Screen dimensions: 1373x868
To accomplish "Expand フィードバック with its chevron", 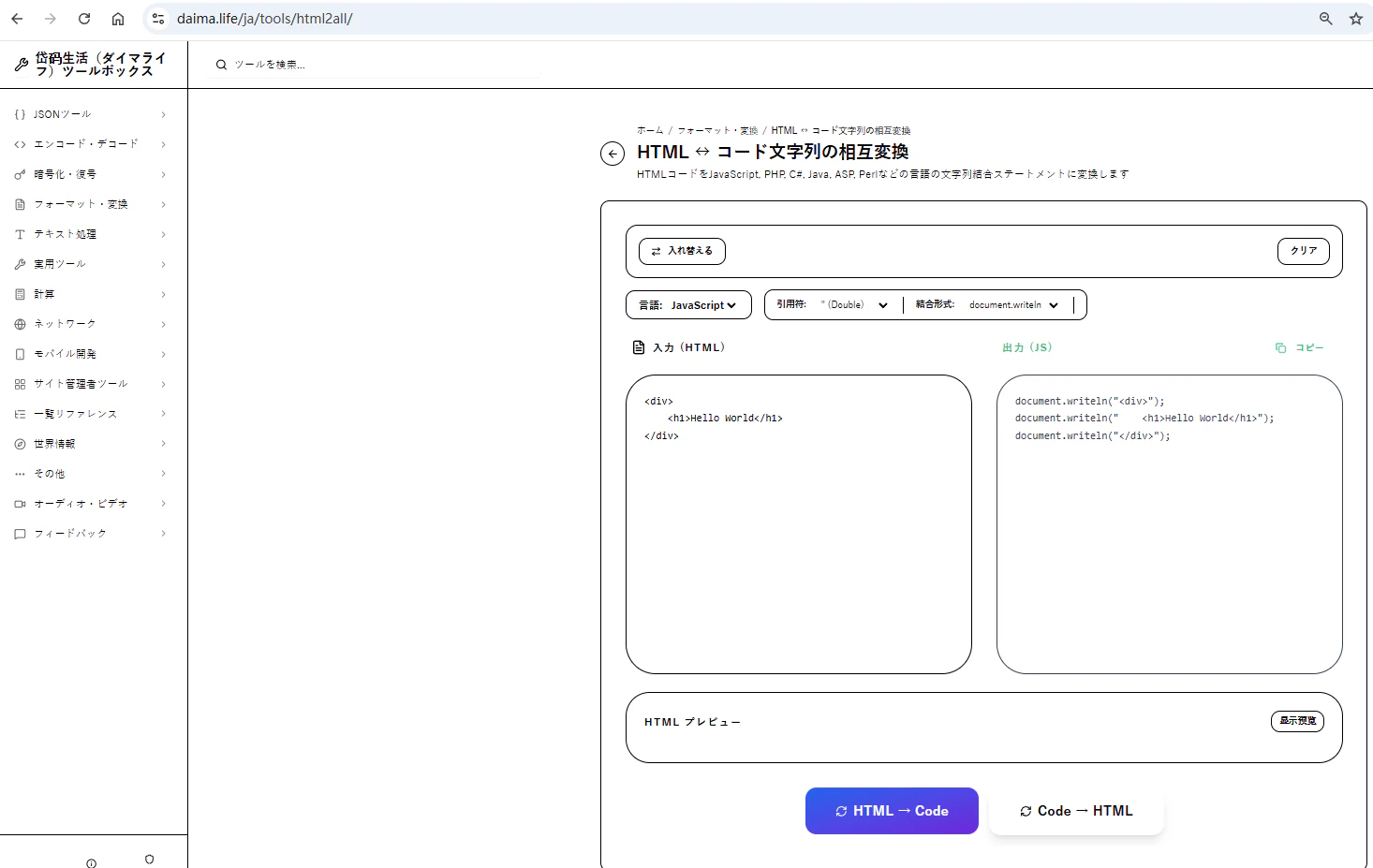I will coord(163,534).
